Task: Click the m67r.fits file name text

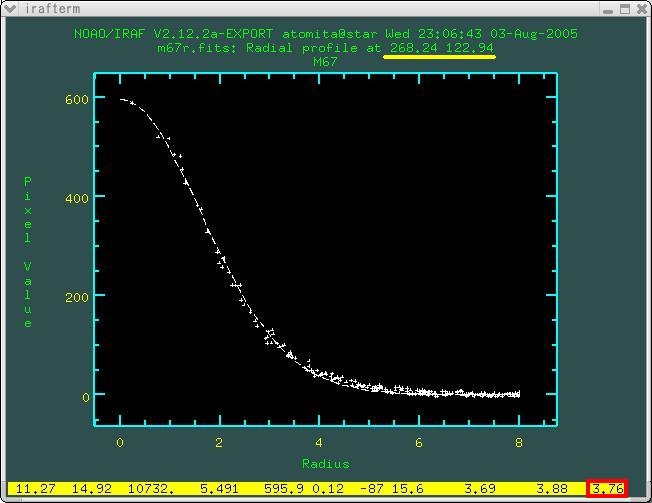Action: pos(197,48)
